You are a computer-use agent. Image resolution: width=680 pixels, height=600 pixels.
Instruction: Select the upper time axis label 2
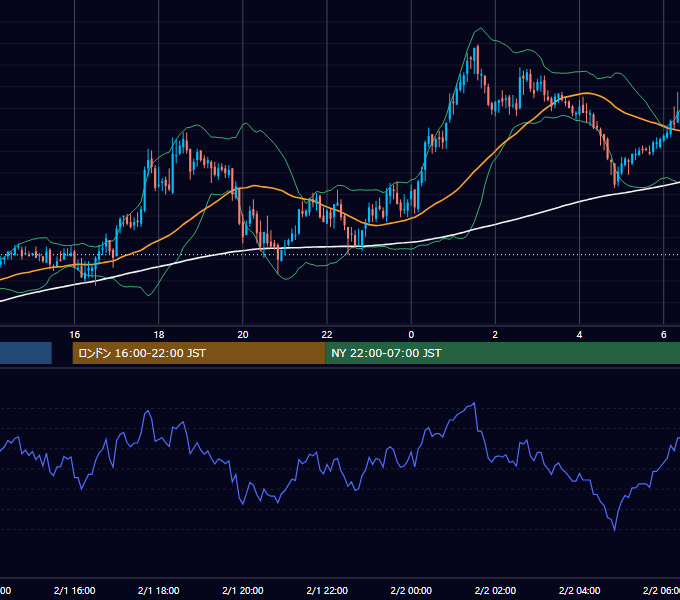(495, 335)
